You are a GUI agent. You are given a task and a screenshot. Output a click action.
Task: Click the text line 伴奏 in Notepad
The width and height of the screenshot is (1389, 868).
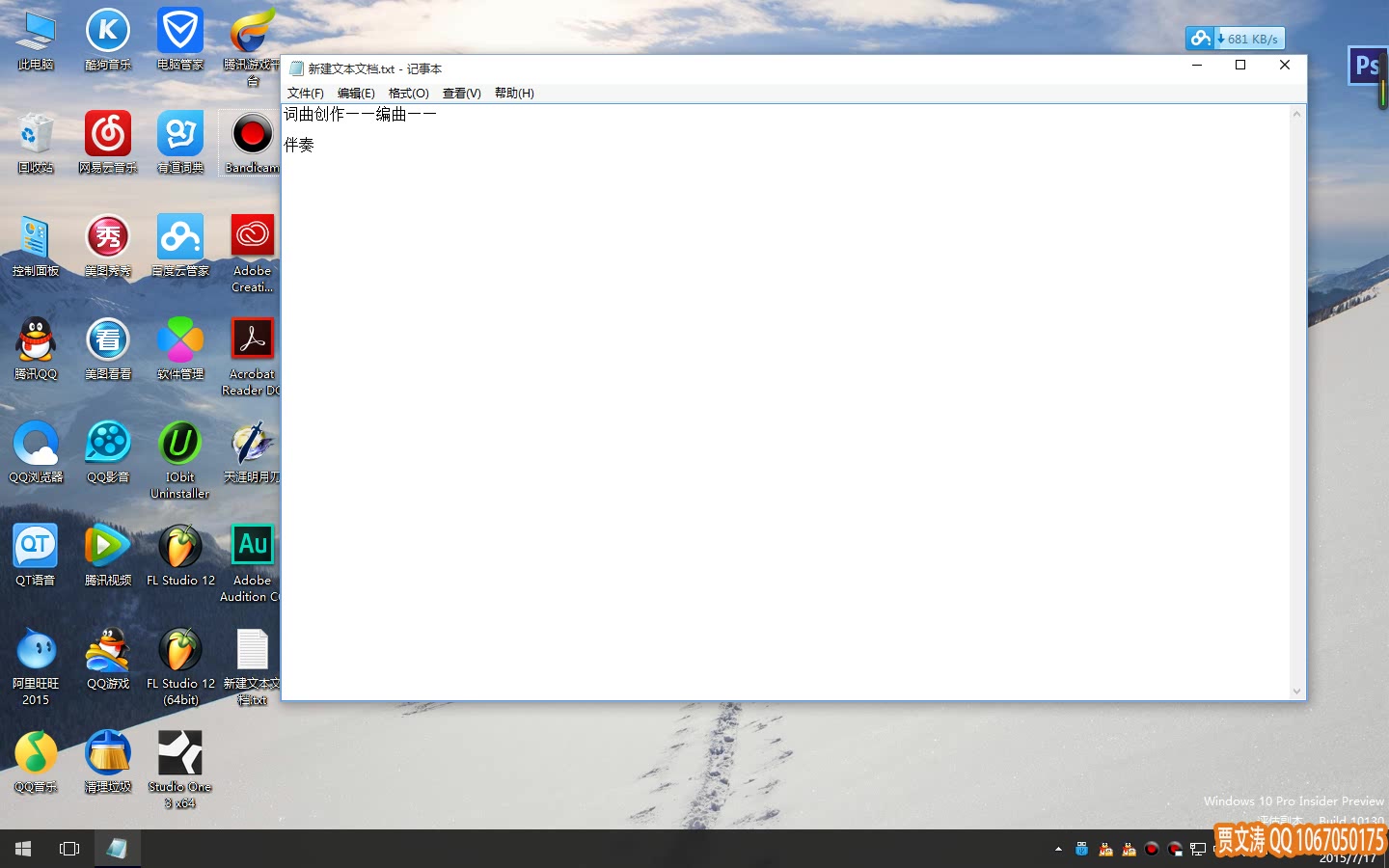click(x=299, y=145)
